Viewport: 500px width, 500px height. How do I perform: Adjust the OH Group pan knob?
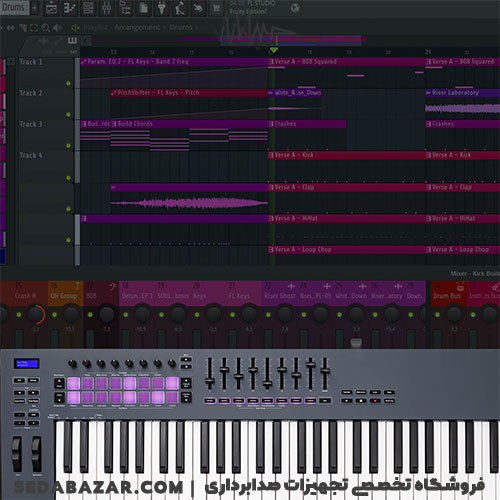pos(71,314)
